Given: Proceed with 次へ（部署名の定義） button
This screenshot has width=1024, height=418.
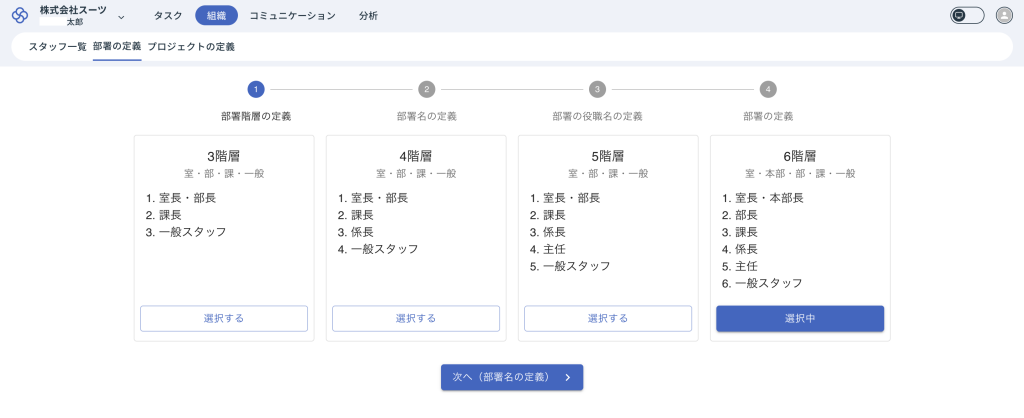Looking at the screenshot, I should (x=512, y=377).
